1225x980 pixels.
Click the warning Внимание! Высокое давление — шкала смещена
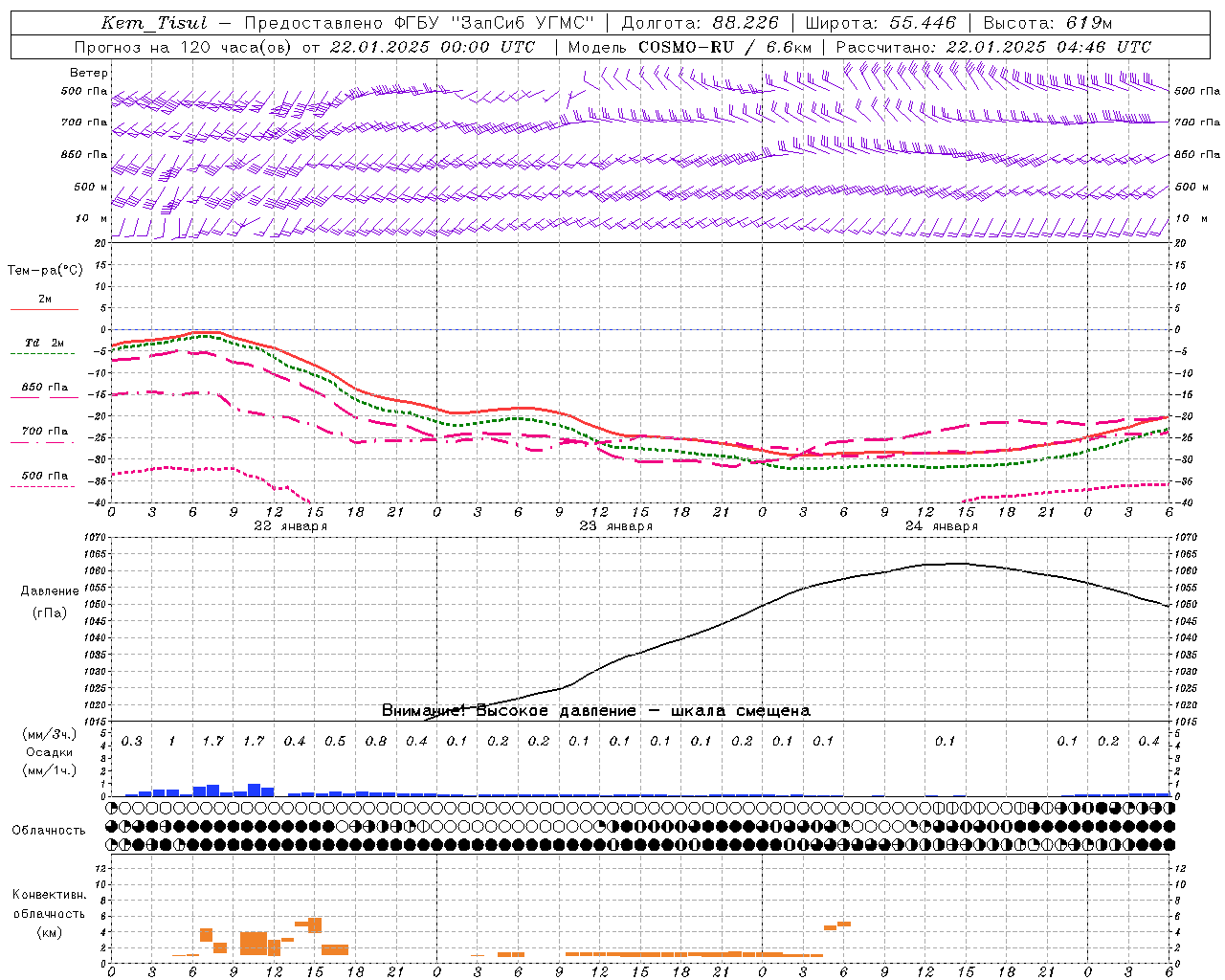click(596, 710)
